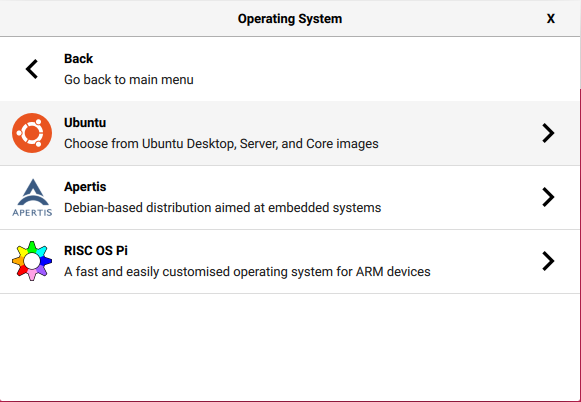Click the Operating System dialog title
This screenshot has width=581, height=402.
coord(290,19)
